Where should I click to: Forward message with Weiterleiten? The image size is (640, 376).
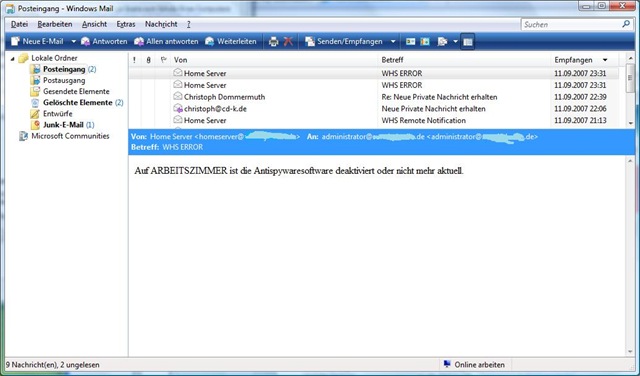(231, 41)
